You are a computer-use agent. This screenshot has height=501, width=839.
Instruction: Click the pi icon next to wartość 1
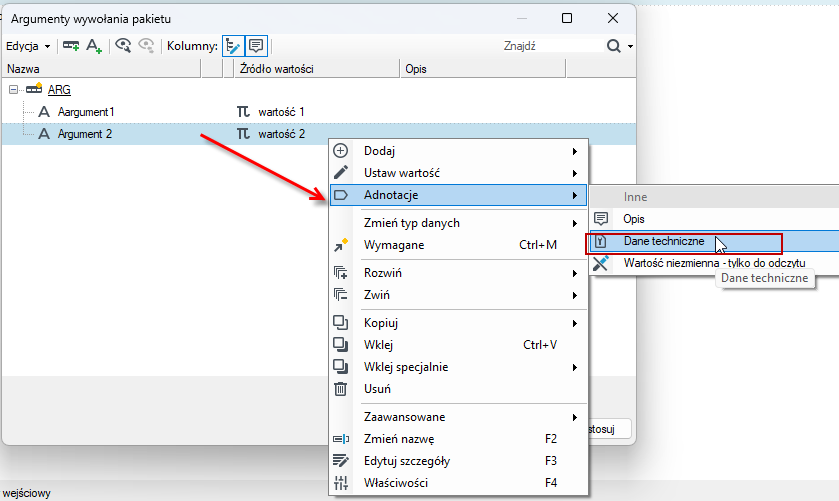243,112
